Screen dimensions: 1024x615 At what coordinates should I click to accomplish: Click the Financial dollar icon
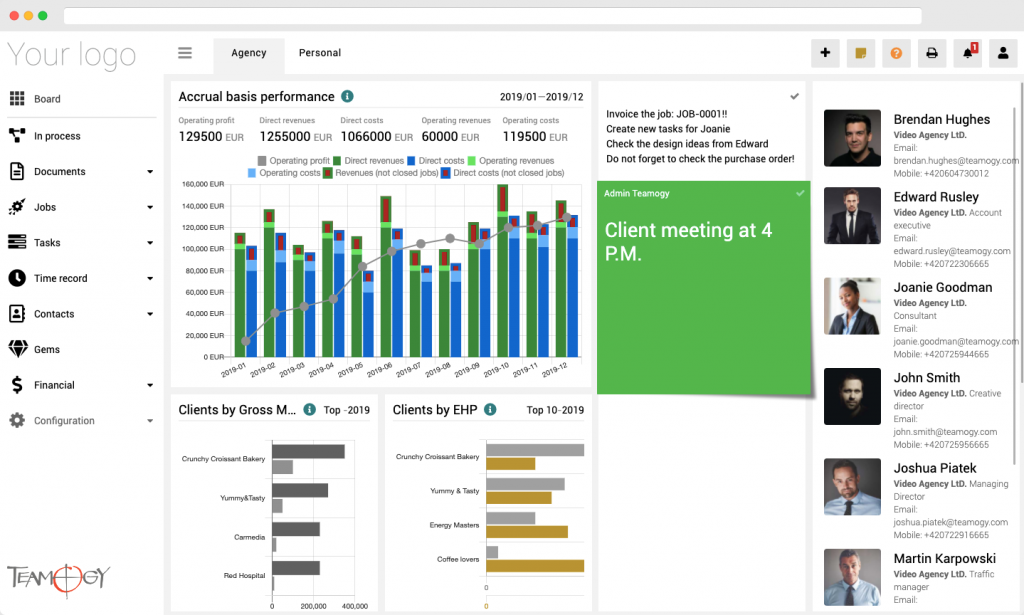tap(17, 385)
